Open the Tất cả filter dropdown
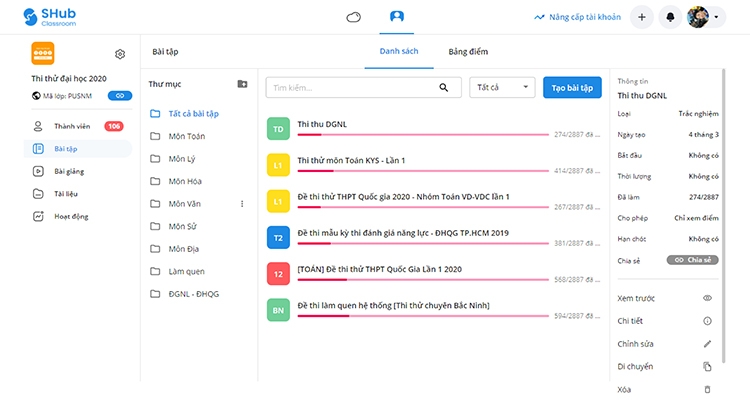Screen dimensions: 750x400 [x=502, y=88]
